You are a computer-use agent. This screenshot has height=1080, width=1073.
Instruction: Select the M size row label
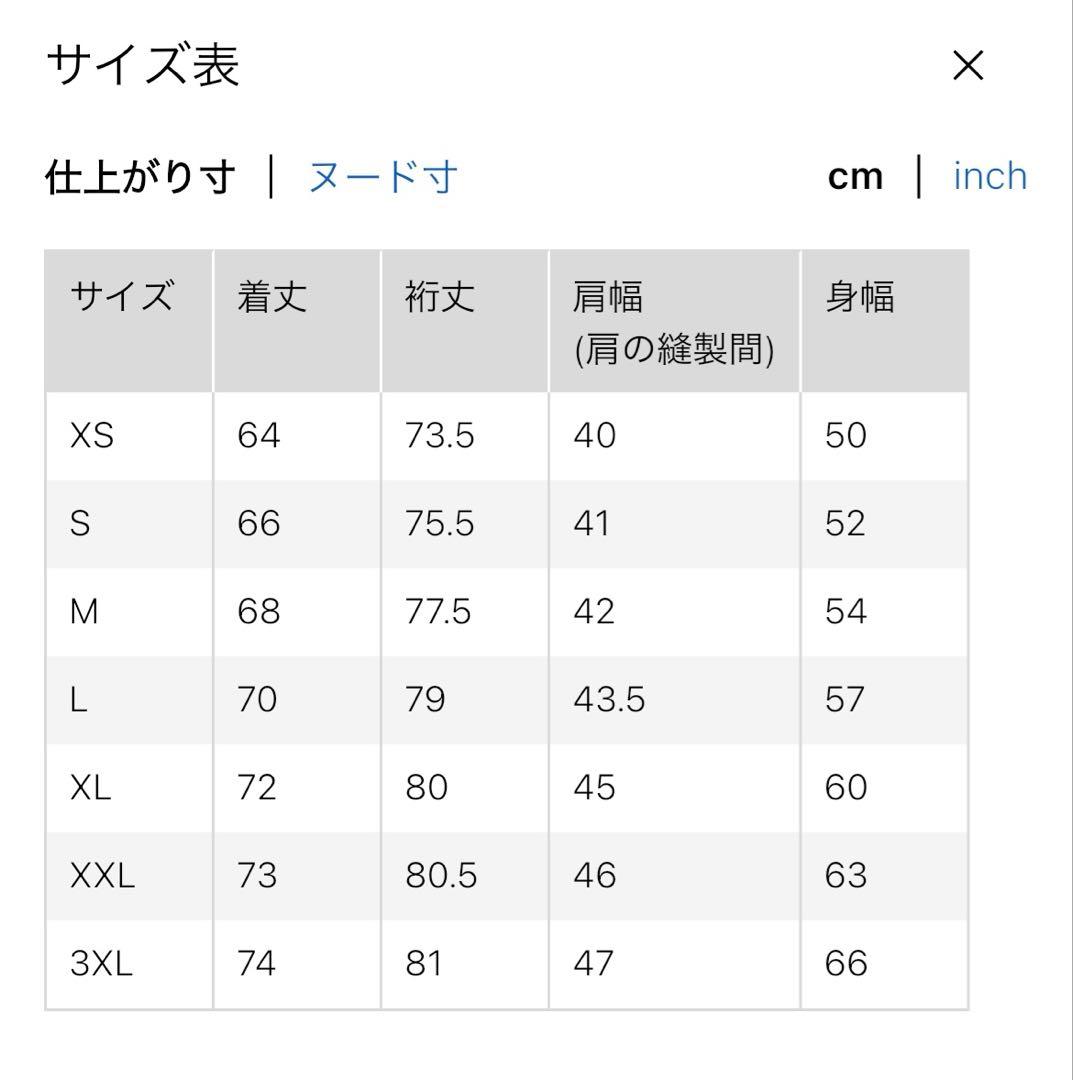84,612
